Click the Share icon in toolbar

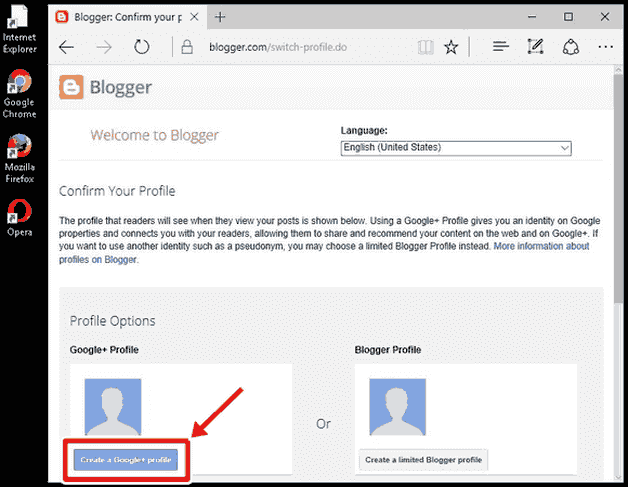click(571, 47)
